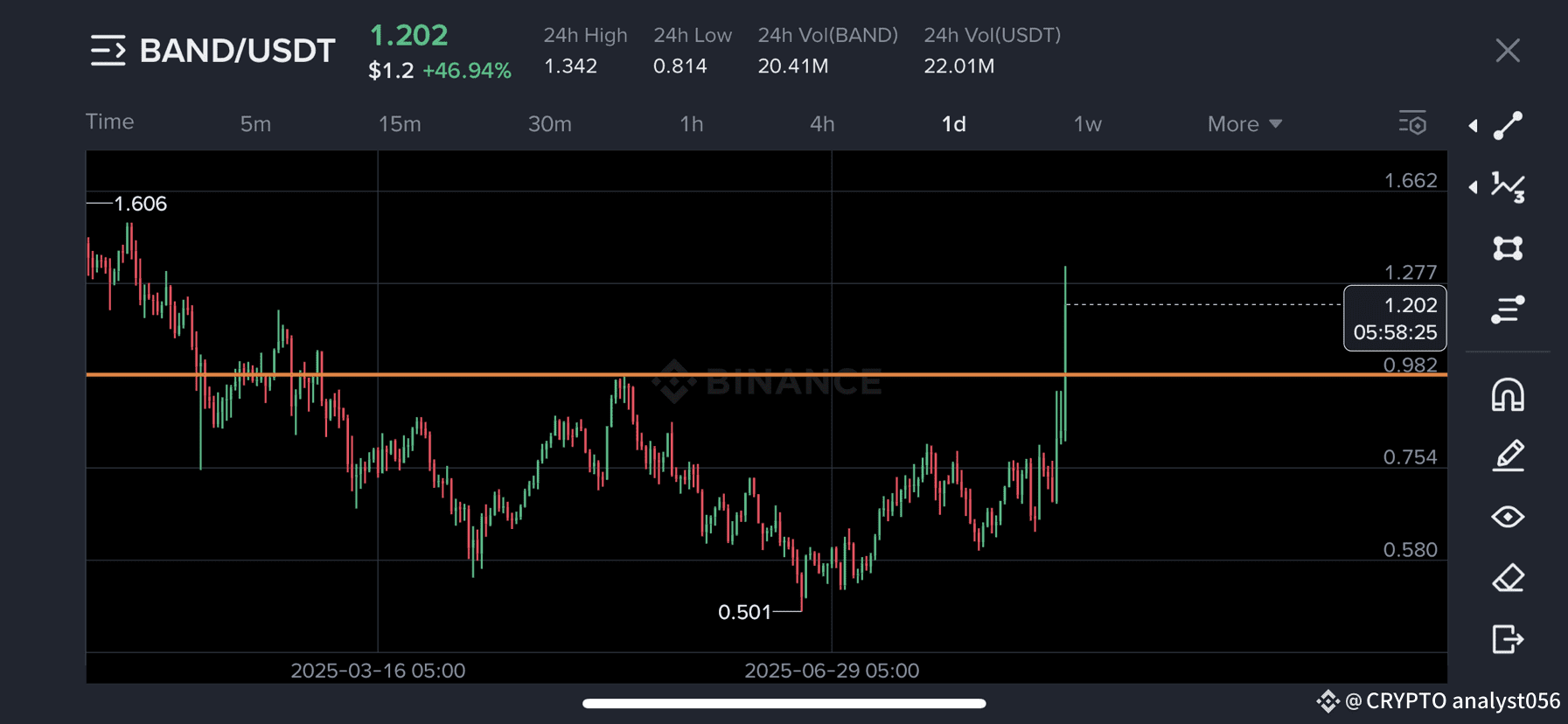Open the trading pair list menu icon

click(108, 51)
